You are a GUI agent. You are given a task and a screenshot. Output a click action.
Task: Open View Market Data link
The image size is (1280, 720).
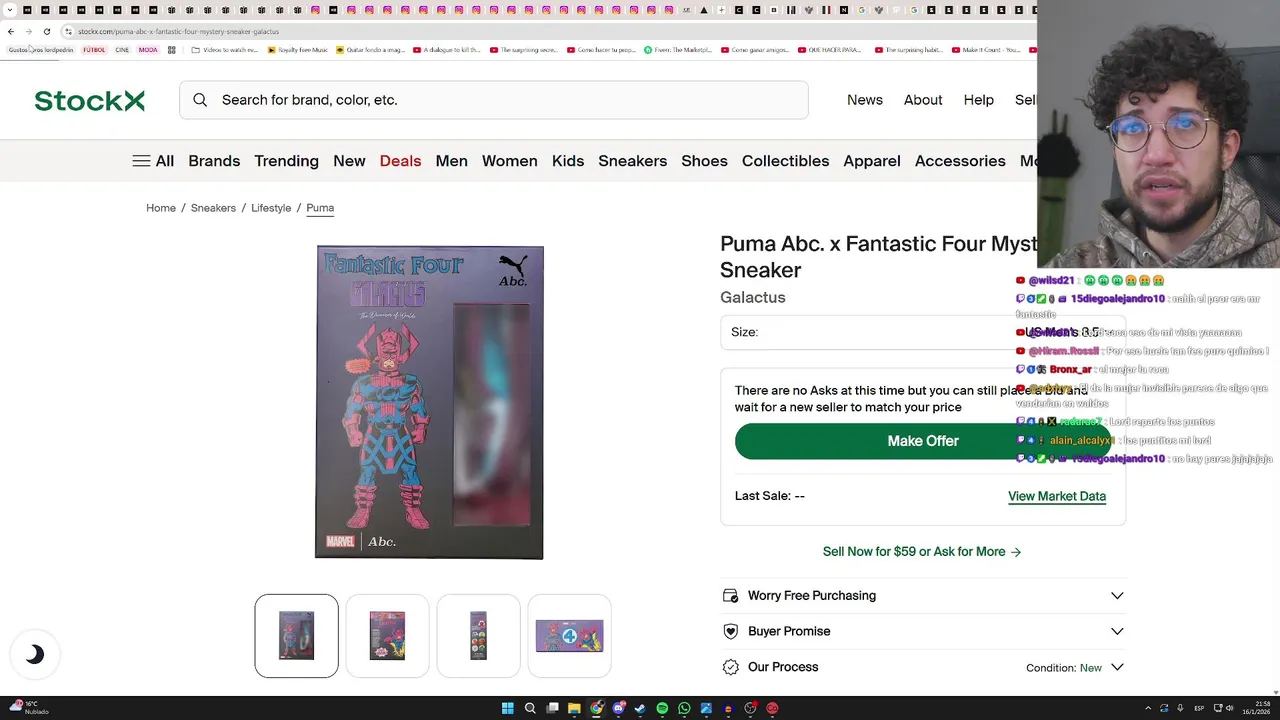pos(1057,496)
